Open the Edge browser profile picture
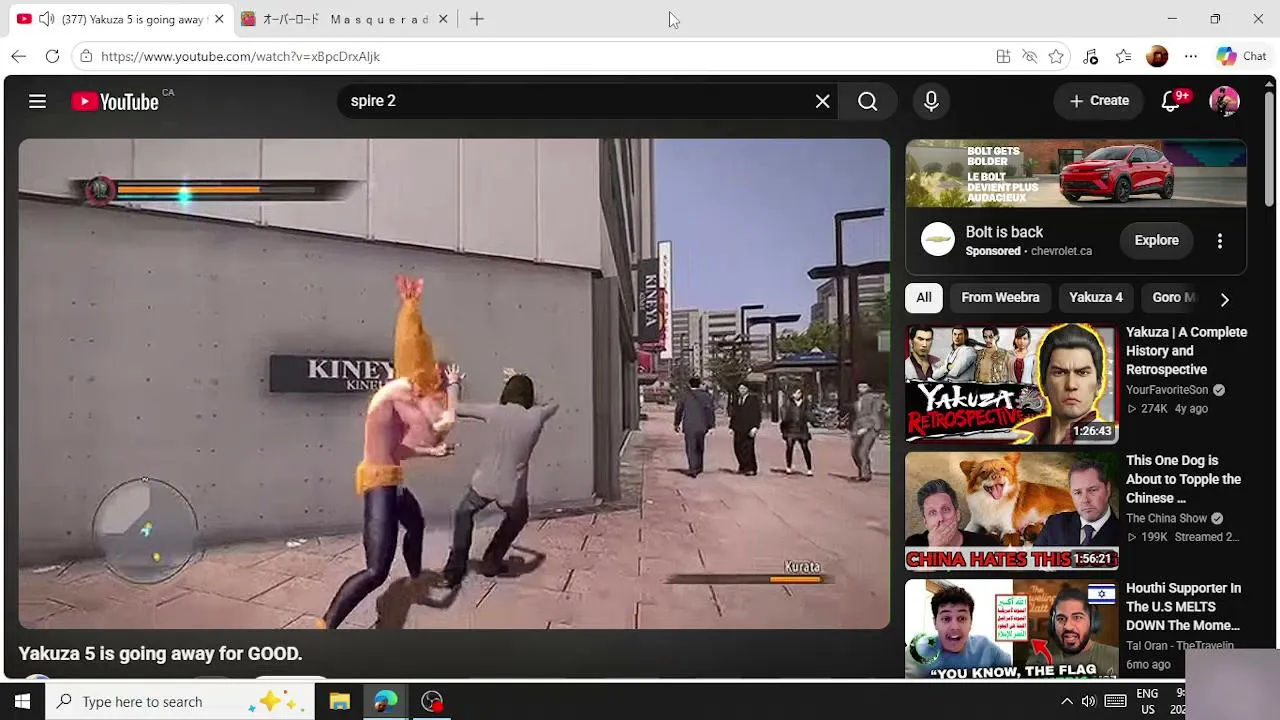This screenshot has height=720, width=1280. [1157, 57]
